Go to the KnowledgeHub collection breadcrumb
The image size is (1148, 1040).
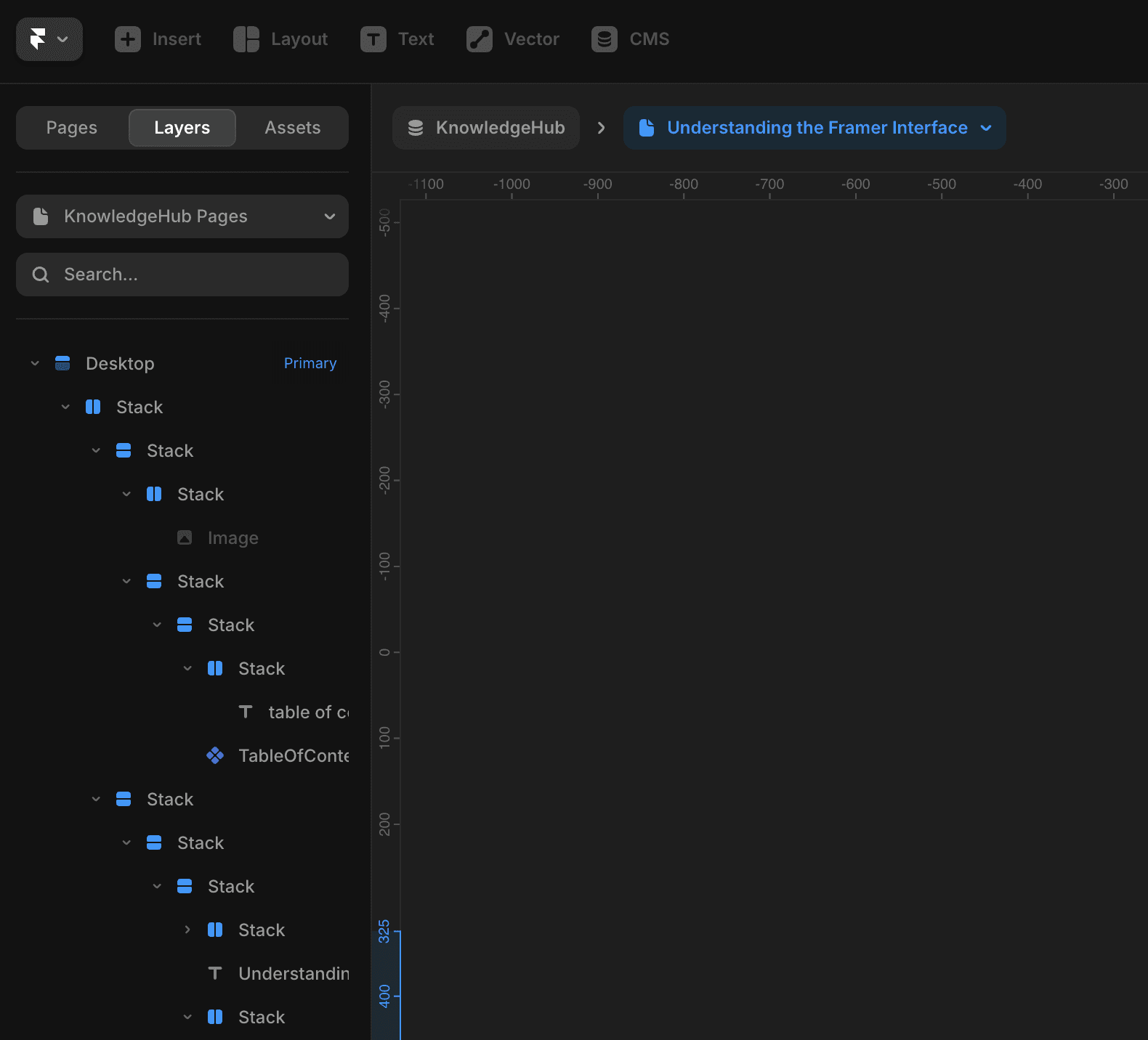[486, 128]
